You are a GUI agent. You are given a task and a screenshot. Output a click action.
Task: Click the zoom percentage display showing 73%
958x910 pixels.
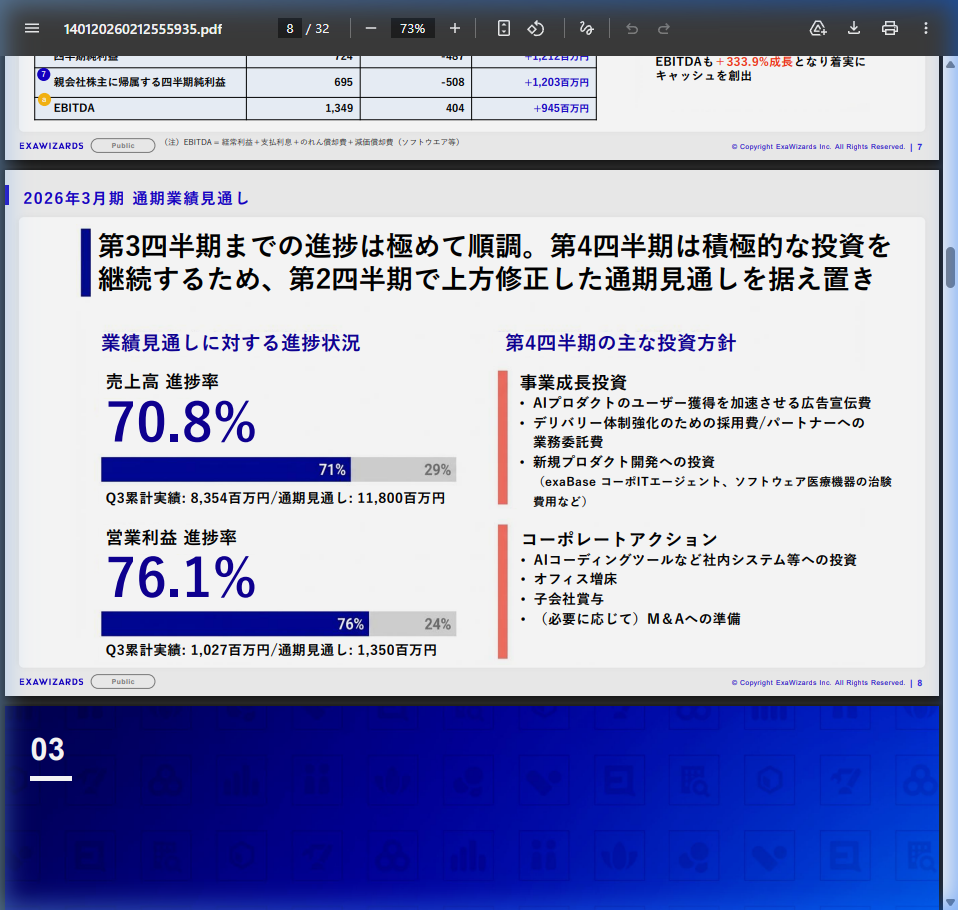click(x=412, y=28)
